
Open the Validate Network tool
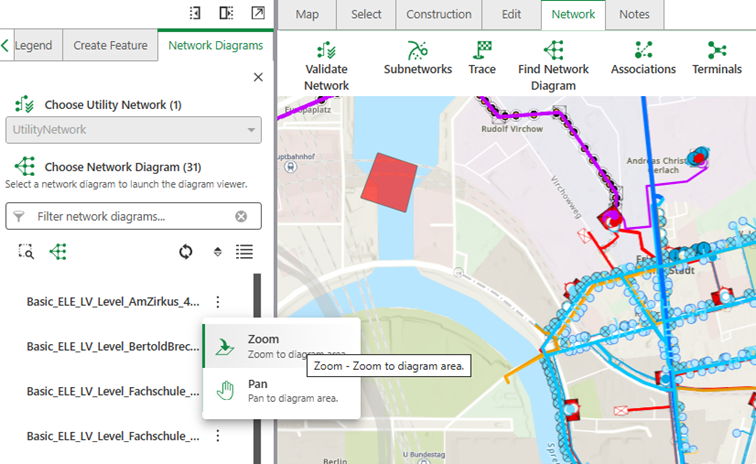326,67
